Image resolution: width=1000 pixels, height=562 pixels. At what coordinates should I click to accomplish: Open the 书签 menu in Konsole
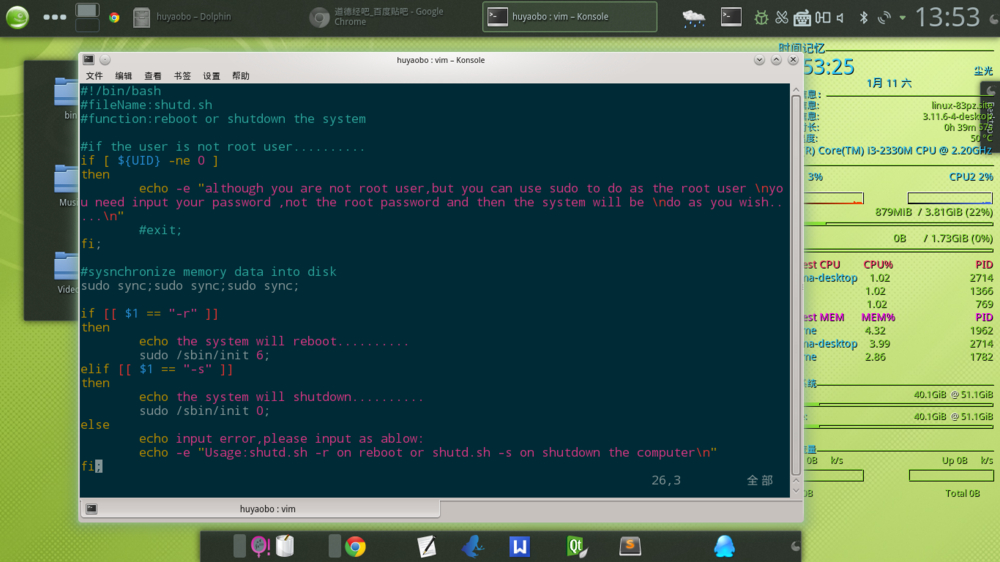click(x=182, y=76)
